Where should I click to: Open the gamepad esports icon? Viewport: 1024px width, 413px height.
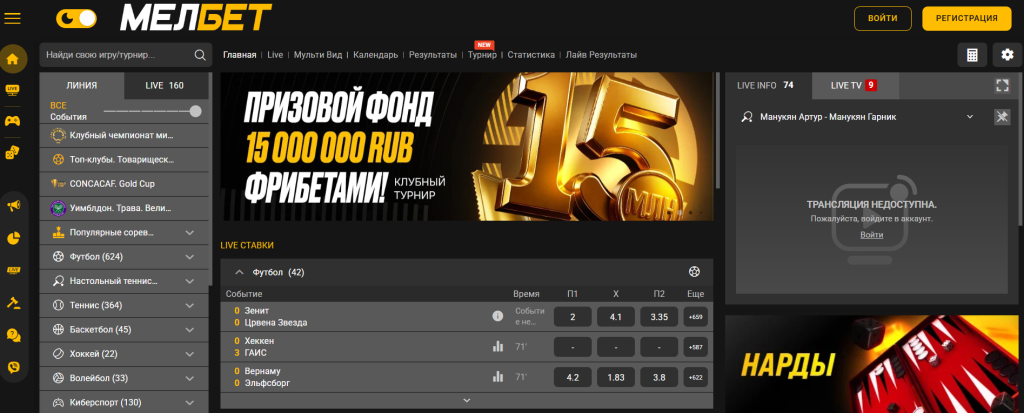tap(12, 121)
